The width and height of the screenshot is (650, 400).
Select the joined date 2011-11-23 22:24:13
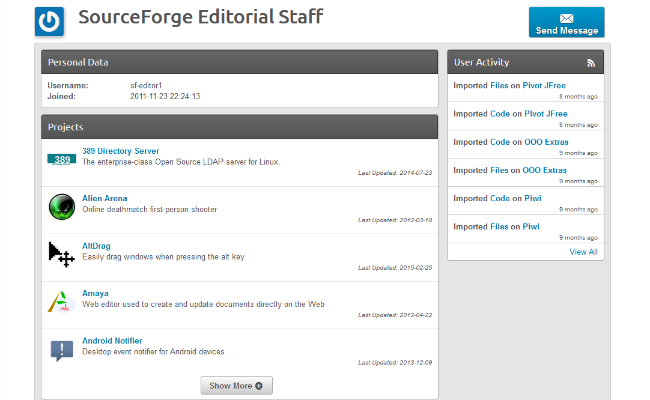pyautogui.click(x=165, y=96)
